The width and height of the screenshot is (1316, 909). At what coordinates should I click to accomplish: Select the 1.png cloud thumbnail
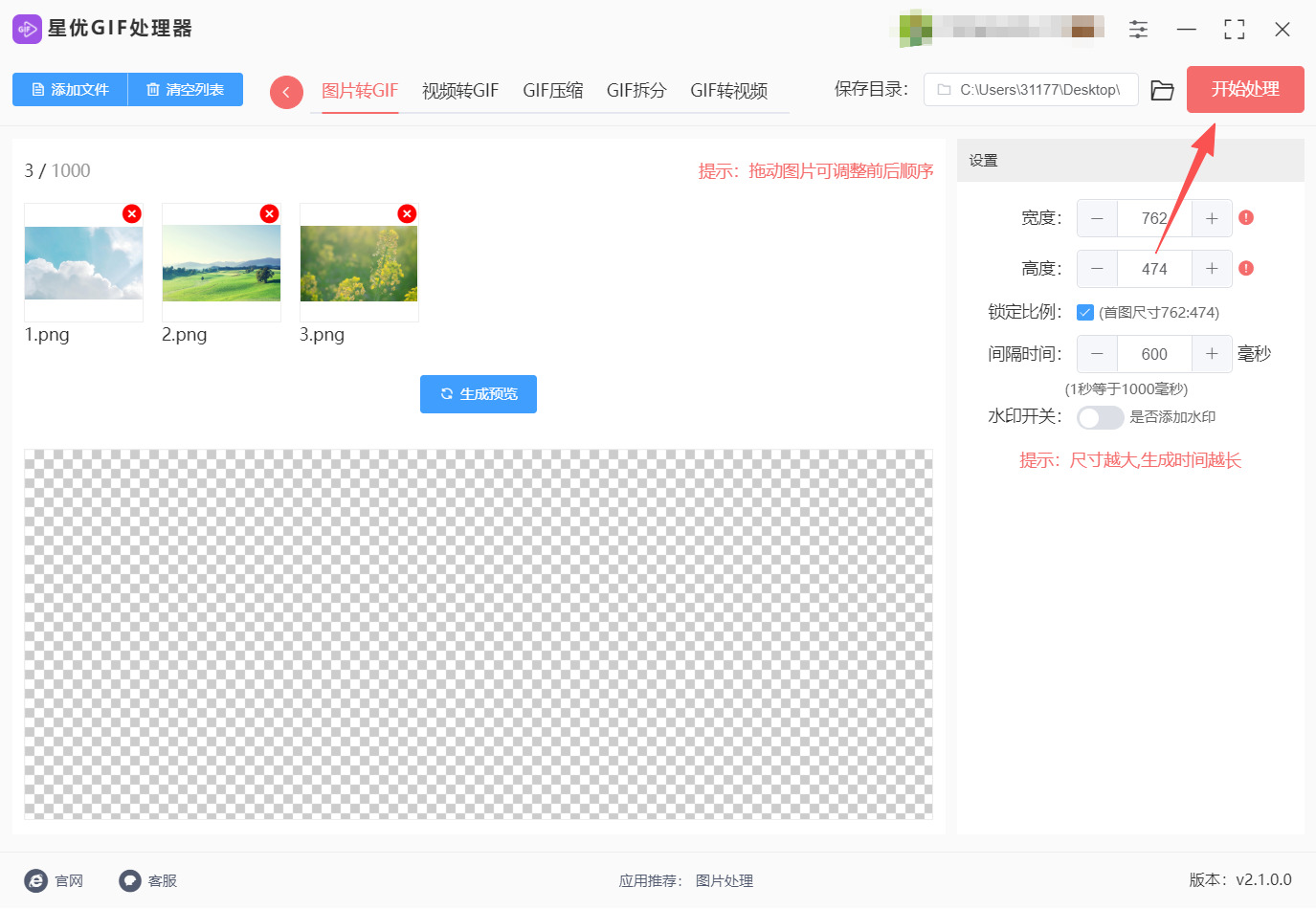coord(83,263)
